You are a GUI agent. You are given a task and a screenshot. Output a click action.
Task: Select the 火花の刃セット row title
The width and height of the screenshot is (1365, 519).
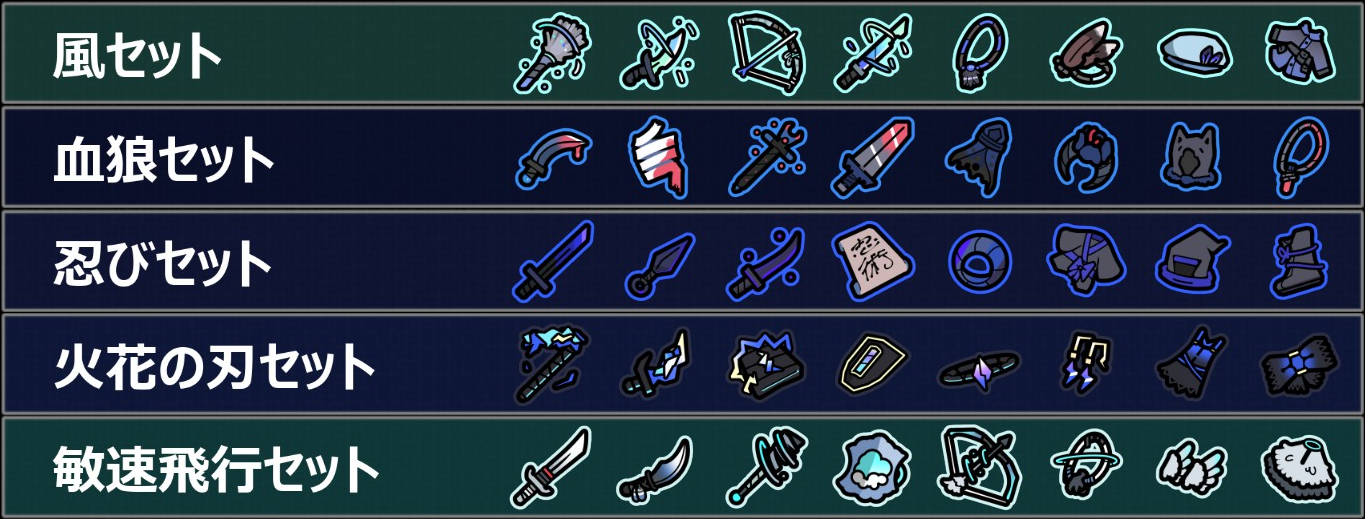coord(214,368)
